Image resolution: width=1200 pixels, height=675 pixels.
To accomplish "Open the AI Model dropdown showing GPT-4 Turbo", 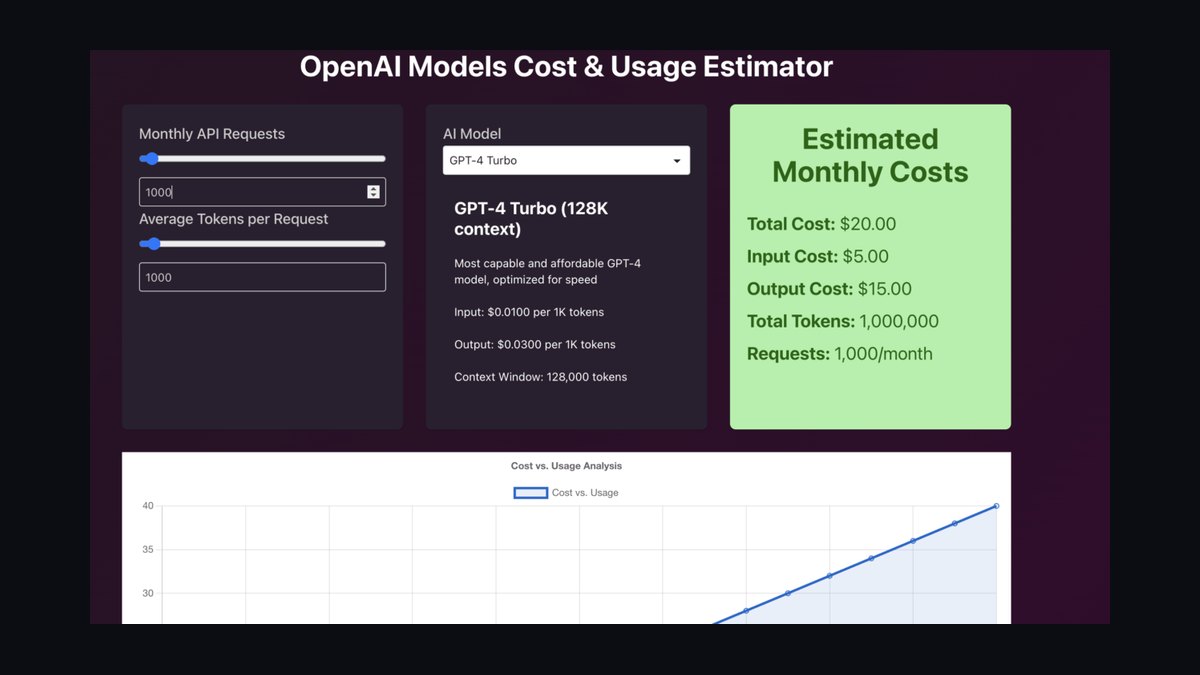I will [566, 160].
